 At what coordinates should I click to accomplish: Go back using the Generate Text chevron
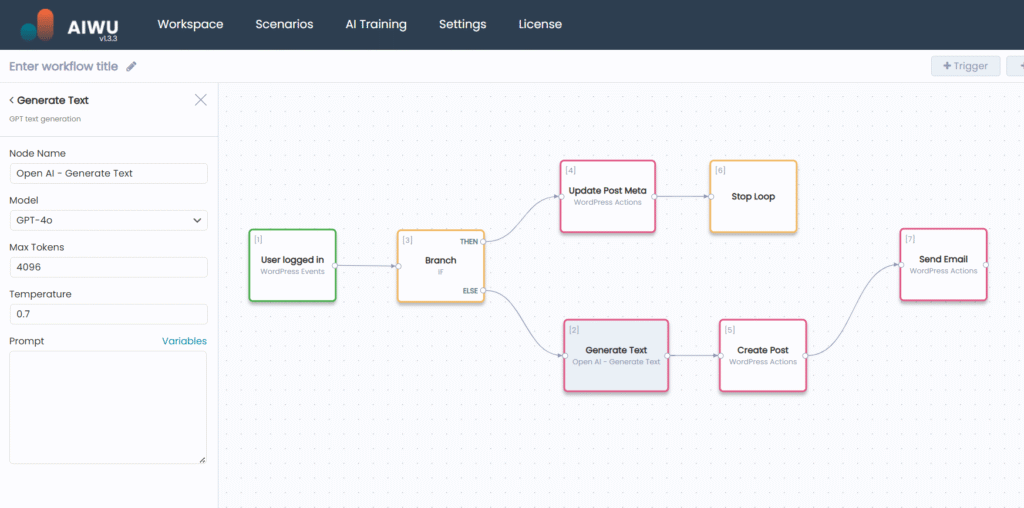tap(12, 100)
